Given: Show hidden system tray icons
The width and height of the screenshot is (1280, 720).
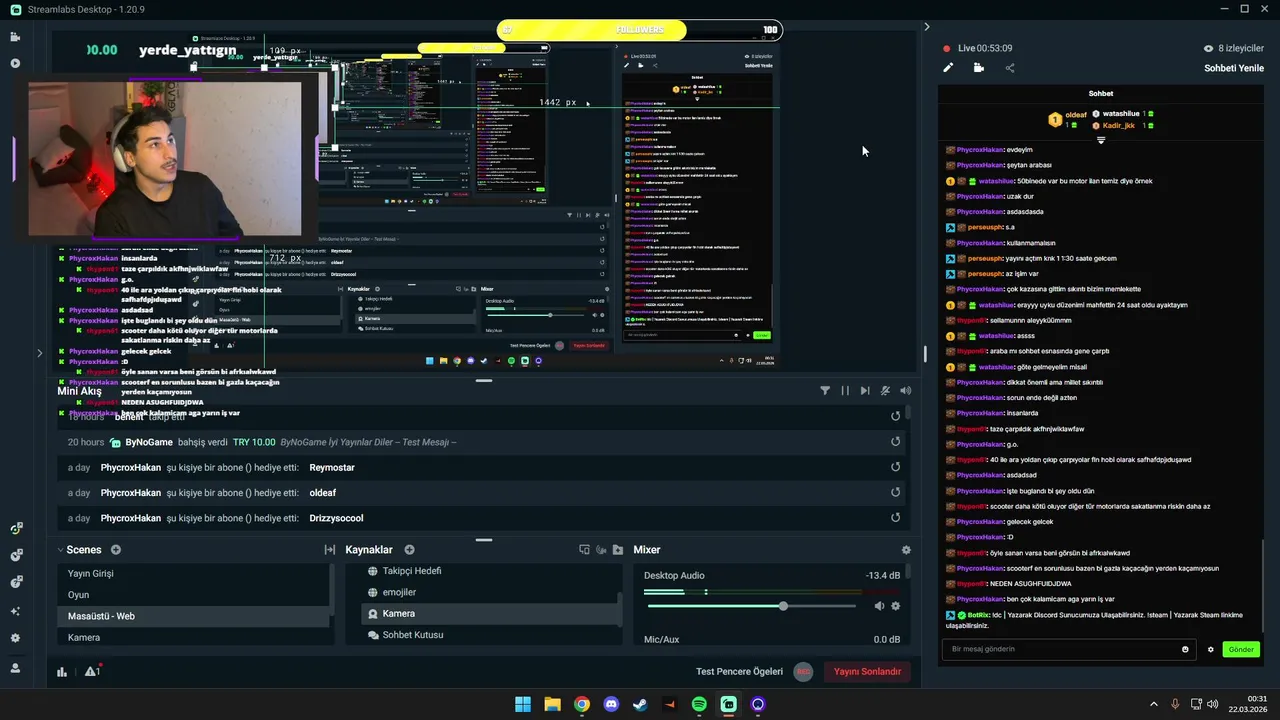Looking at the screenshot, I should [1154, 704].
